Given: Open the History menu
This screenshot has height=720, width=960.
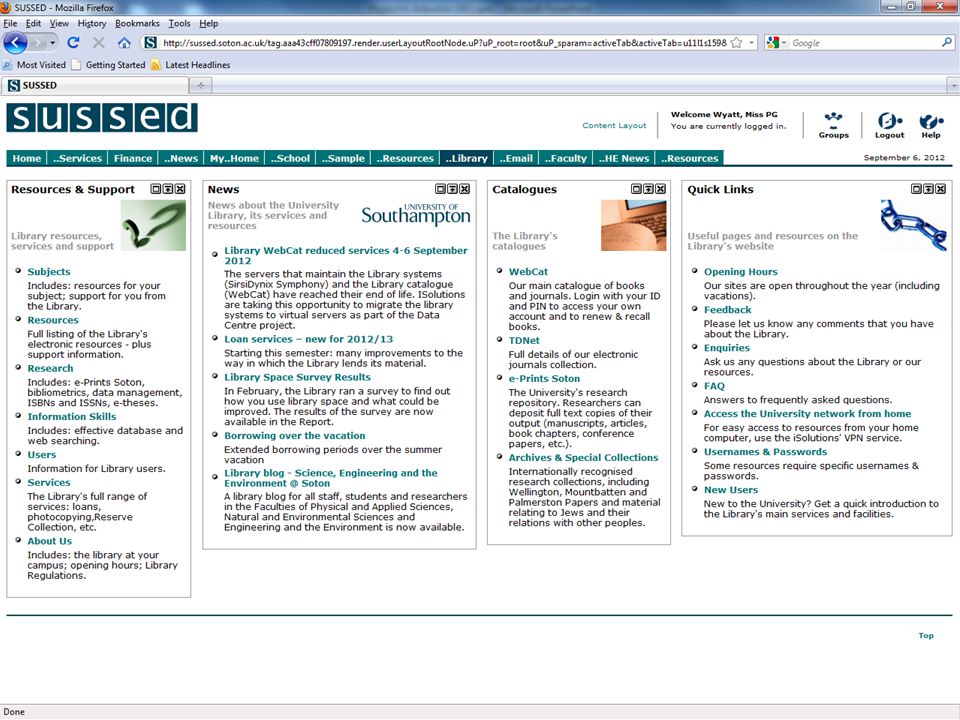Looking at the screenshot, I should tap(92, 23).
